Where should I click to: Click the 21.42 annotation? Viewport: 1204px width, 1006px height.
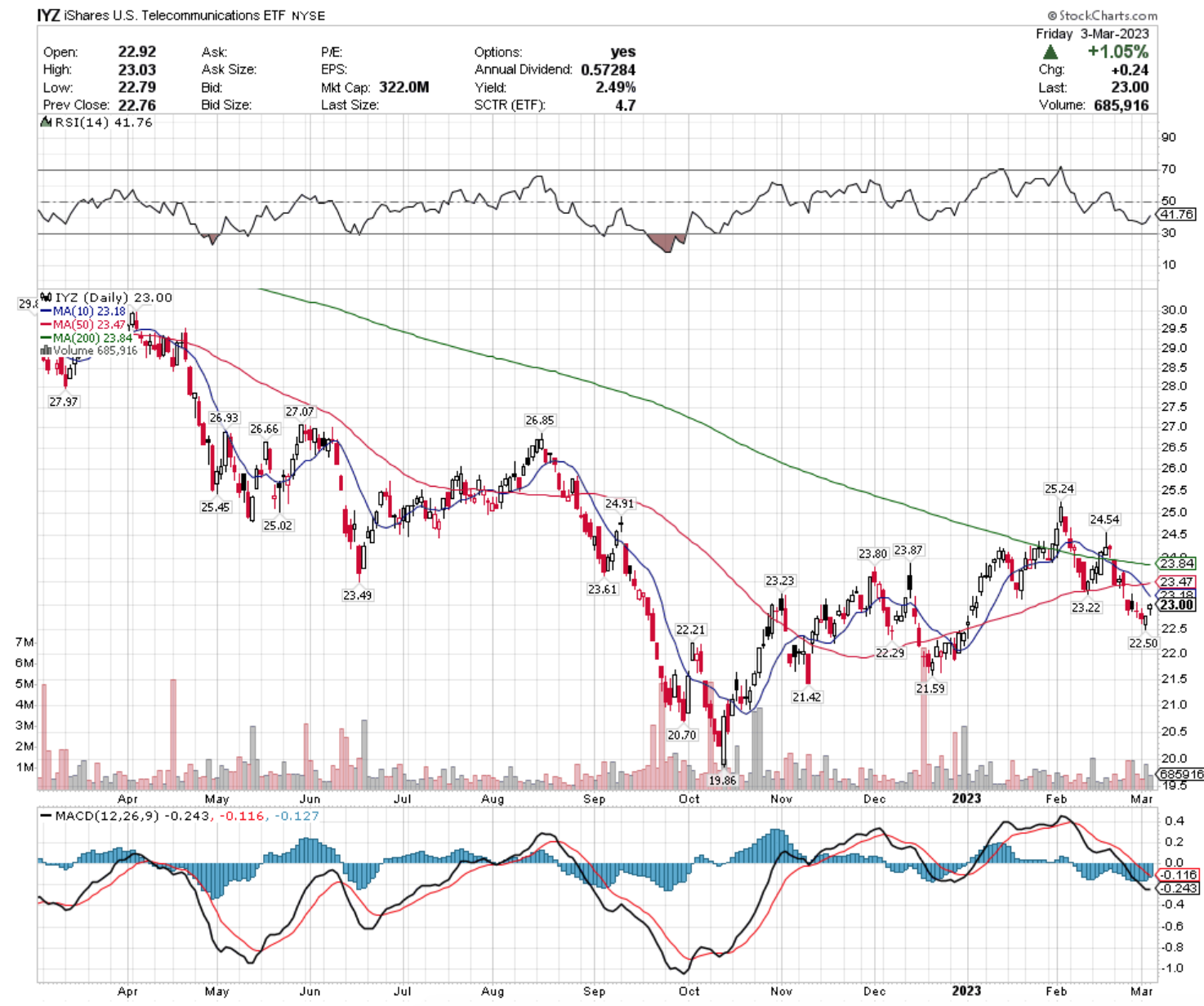pyautogui.click(x=807, y=697)
